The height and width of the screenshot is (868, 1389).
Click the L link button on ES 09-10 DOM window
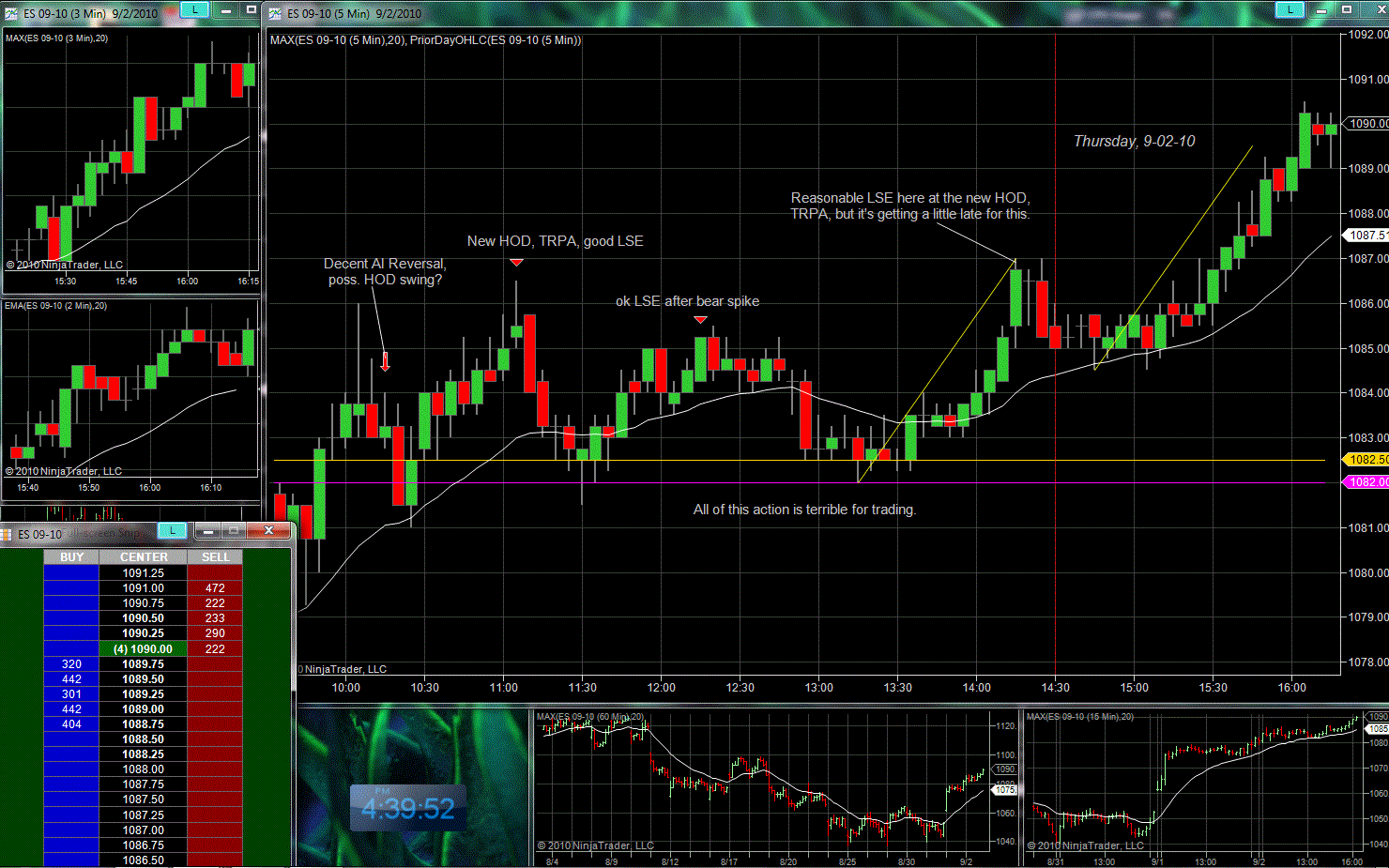click(x=173, y=531)
